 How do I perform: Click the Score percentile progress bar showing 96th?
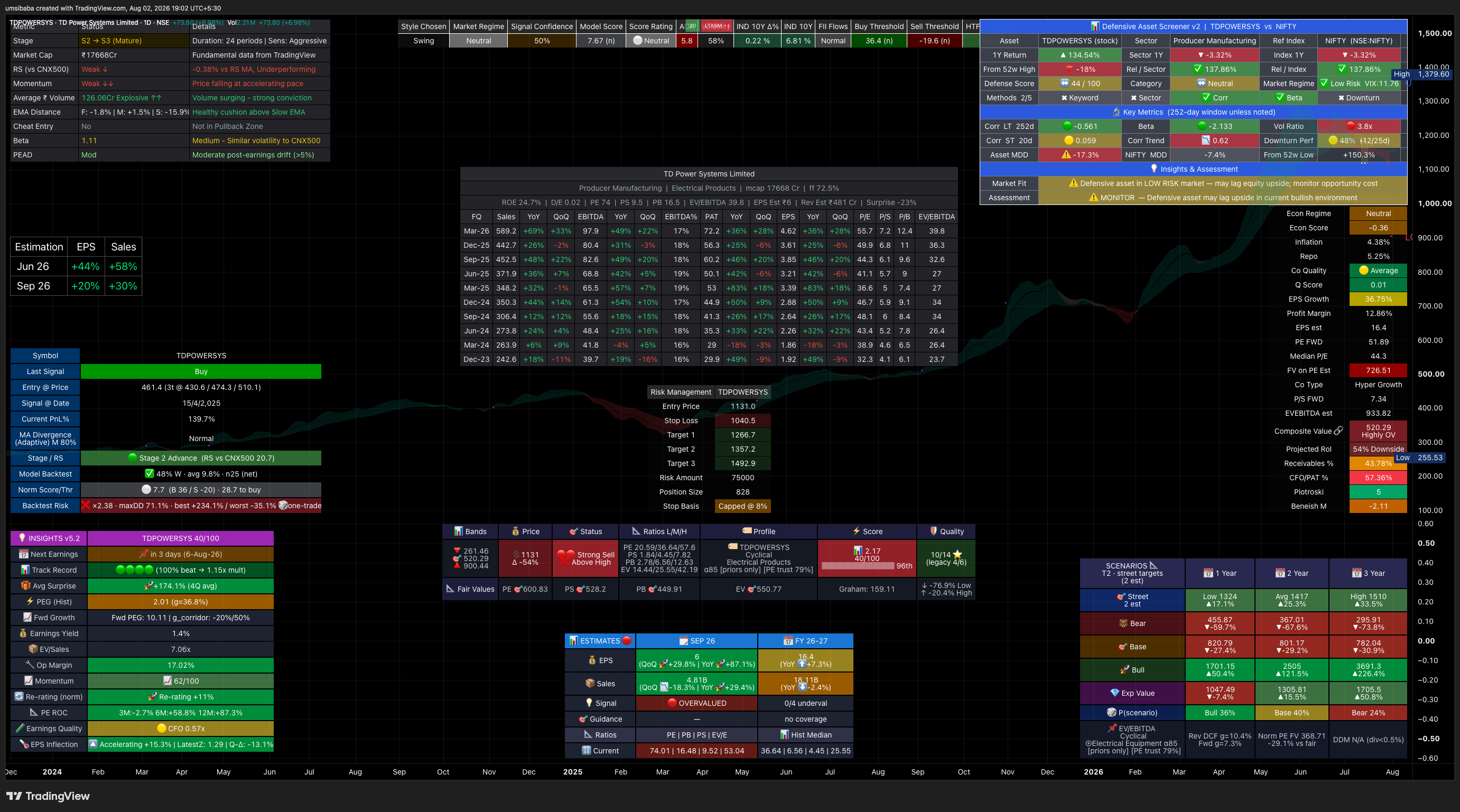[x=858, y=566]
